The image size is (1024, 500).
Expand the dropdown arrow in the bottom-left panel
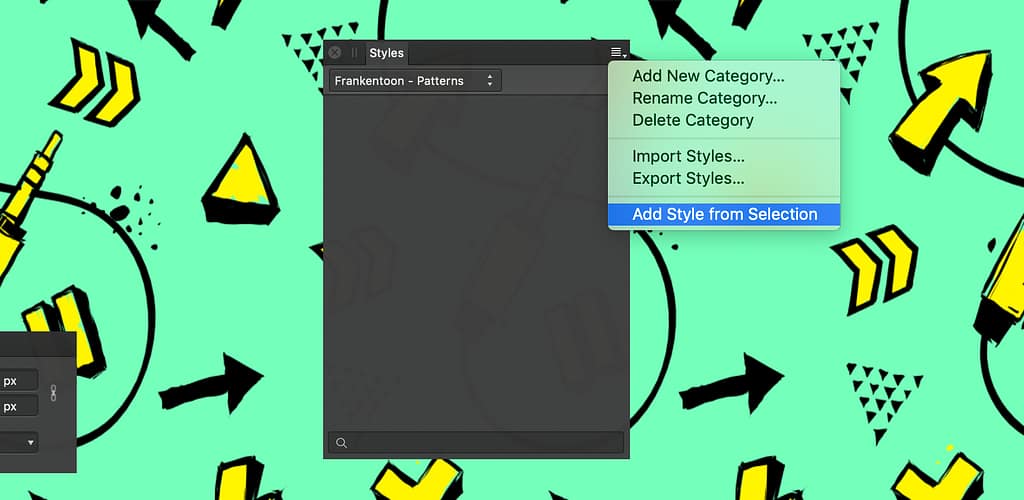point(30,443)
